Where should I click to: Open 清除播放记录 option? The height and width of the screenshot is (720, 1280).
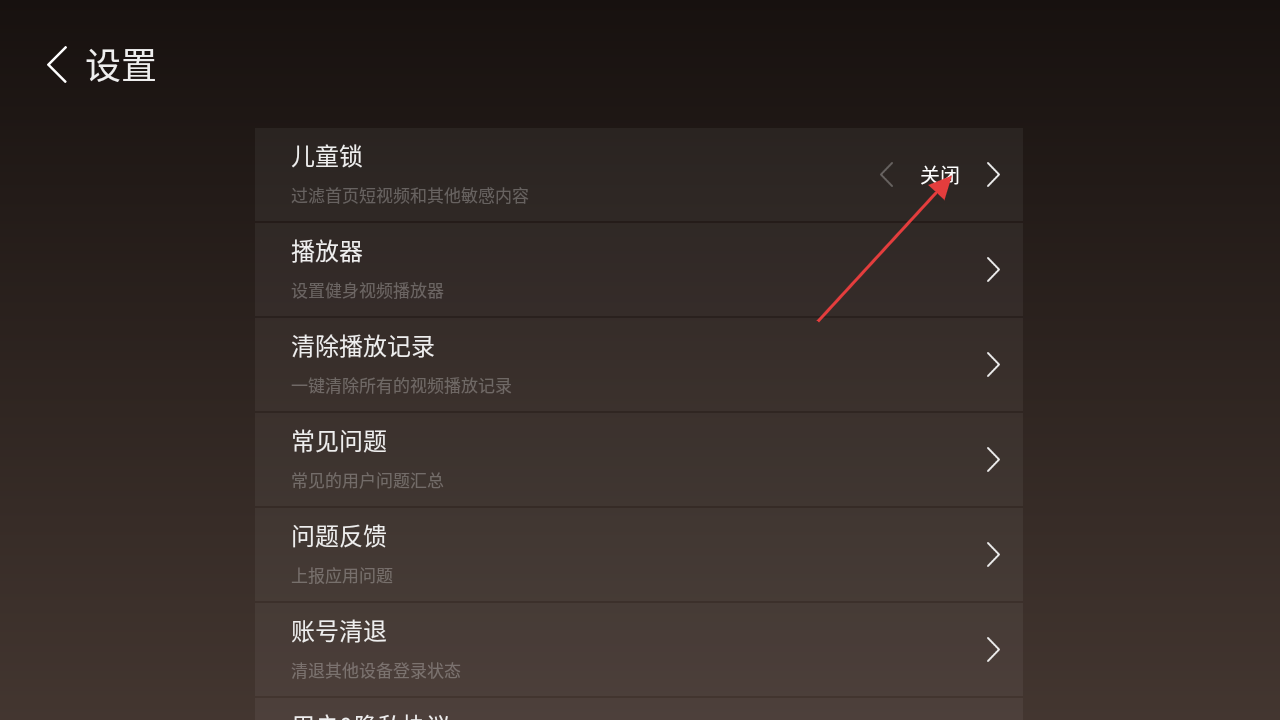click(639, 365)
